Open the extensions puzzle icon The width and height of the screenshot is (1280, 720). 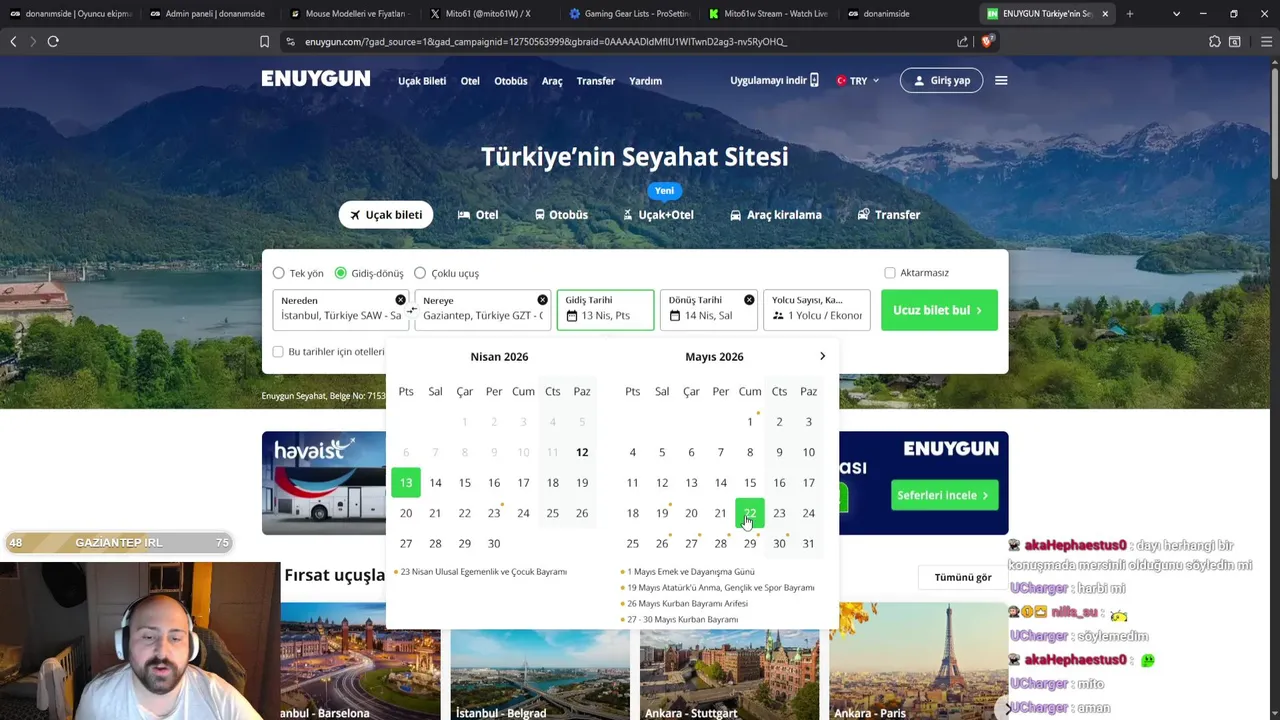click(x=1214, y=41)
